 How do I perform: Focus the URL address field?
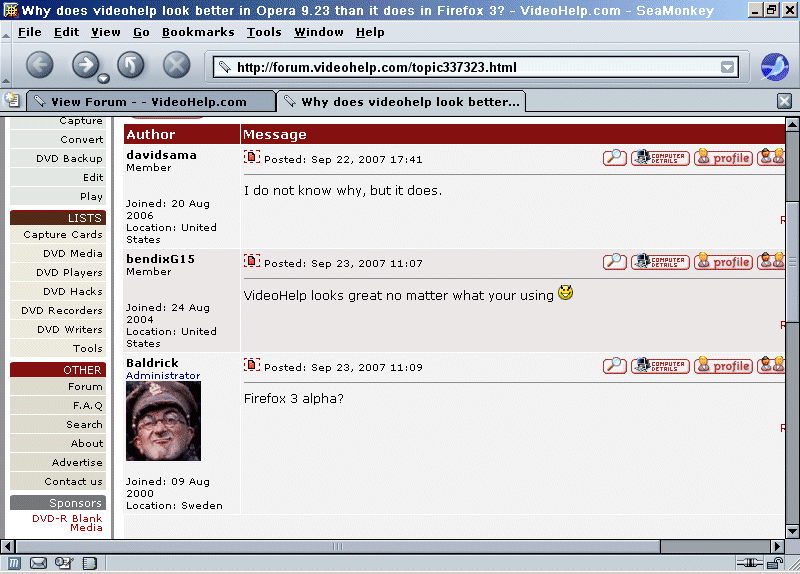(477, 67)
